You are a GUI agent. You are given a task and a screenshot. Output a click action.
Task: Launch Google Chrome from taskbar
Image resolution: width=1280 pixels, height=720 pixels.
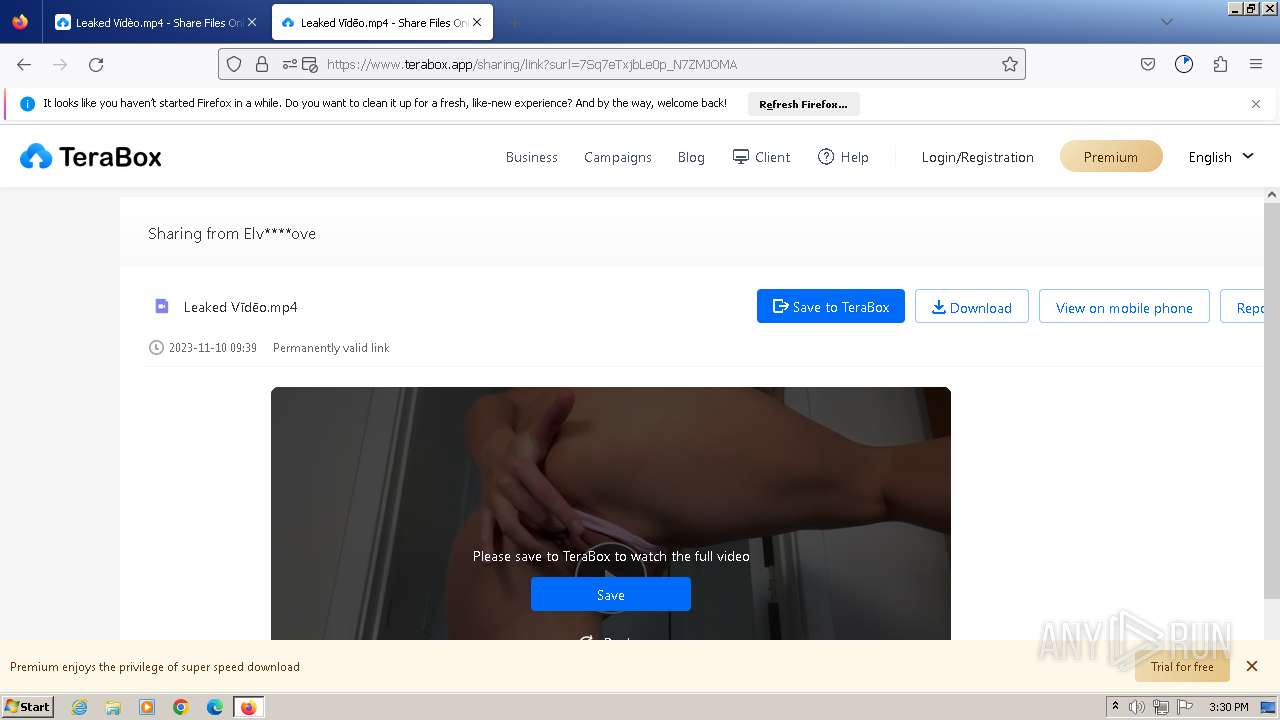point(181,707)
